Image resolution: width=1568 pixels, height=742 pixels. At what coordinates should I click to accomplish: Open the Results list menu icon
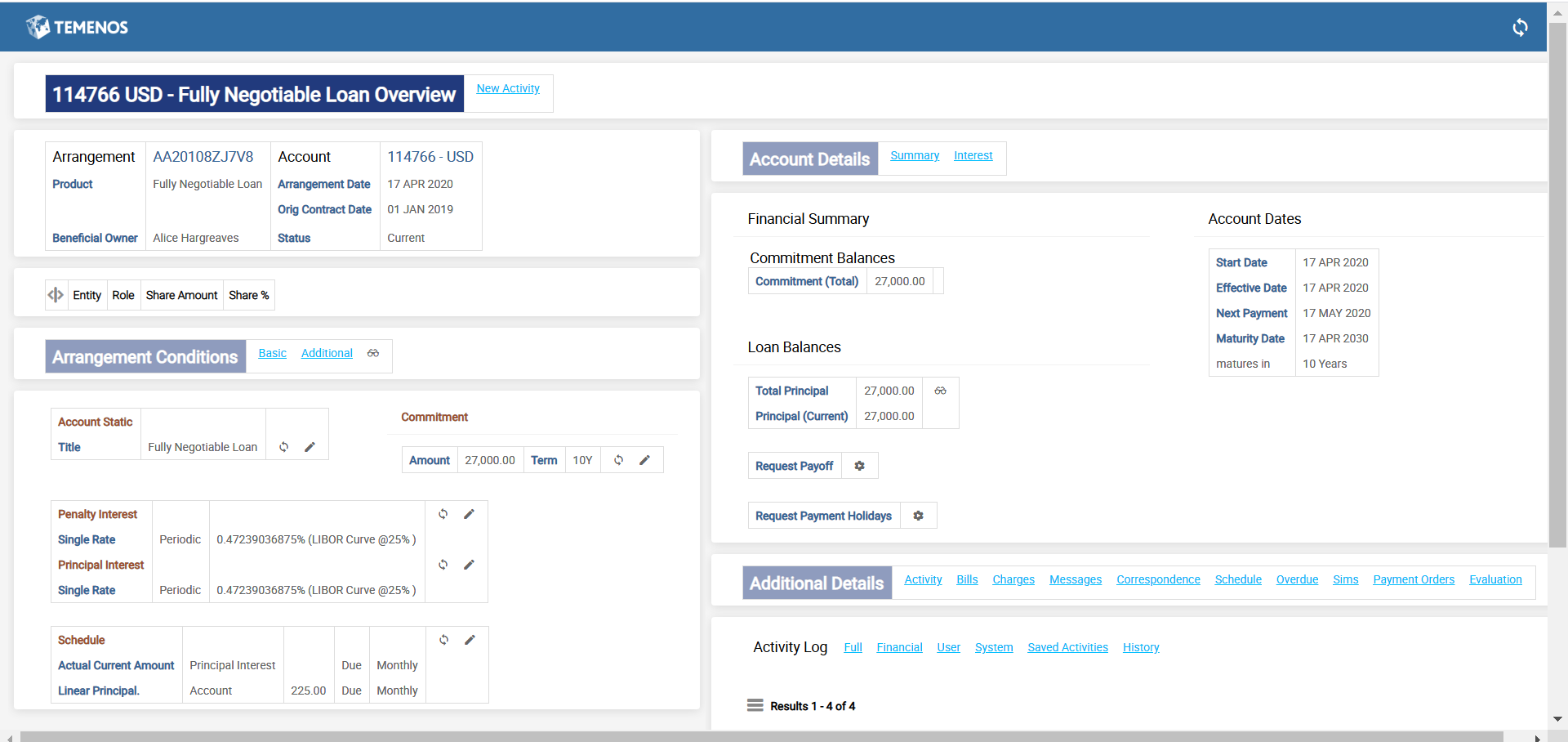click(755, 705)
